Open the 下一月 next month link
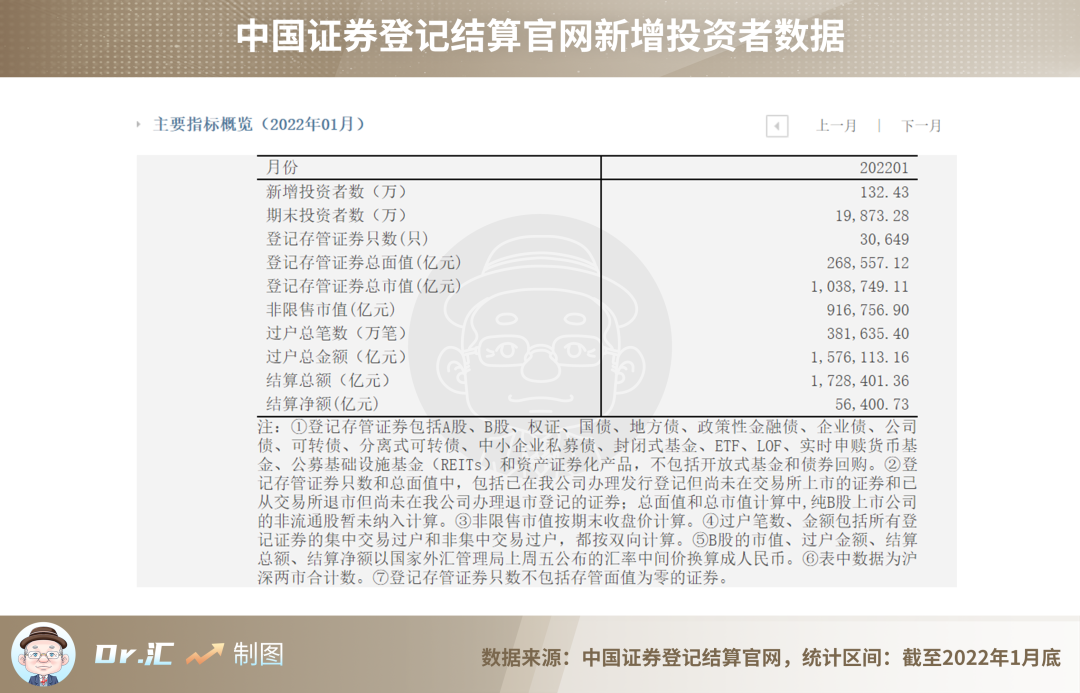 click(920, 126)
